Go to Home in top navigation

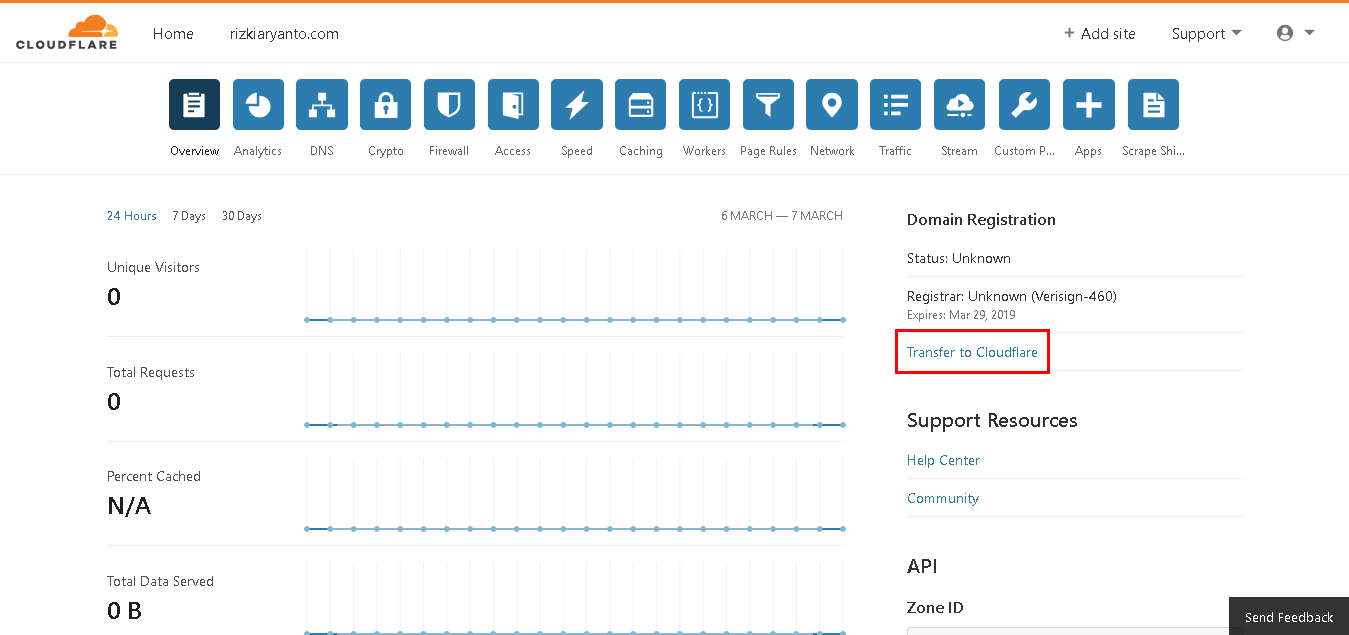[x=173, y=33]
